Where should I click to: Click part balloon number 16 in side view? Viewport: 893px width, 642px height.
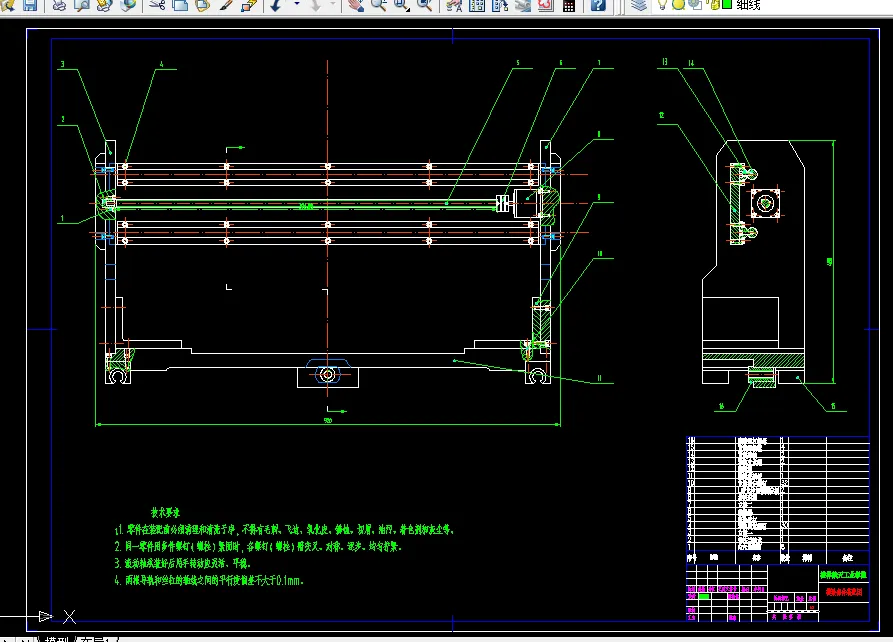(721, 406)
